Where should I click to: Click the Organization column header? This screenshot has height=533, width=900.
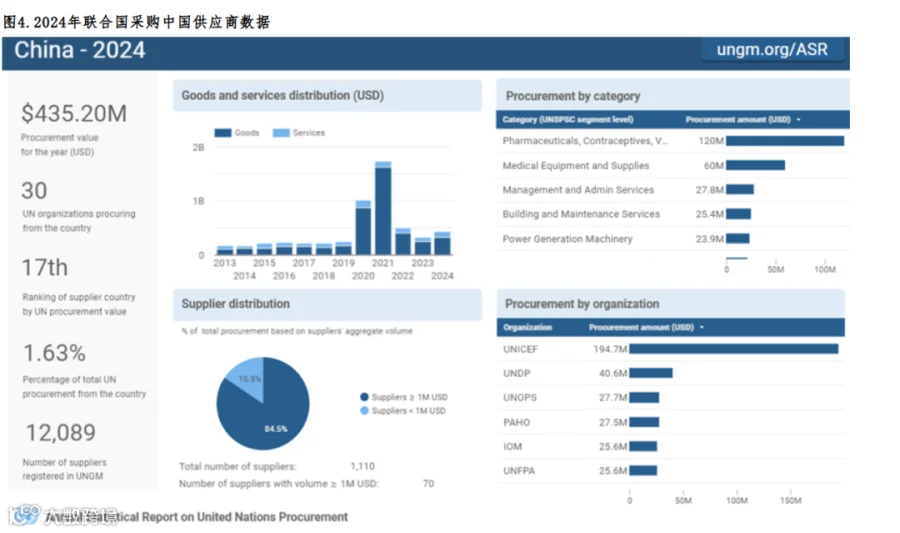coord(527,327)
